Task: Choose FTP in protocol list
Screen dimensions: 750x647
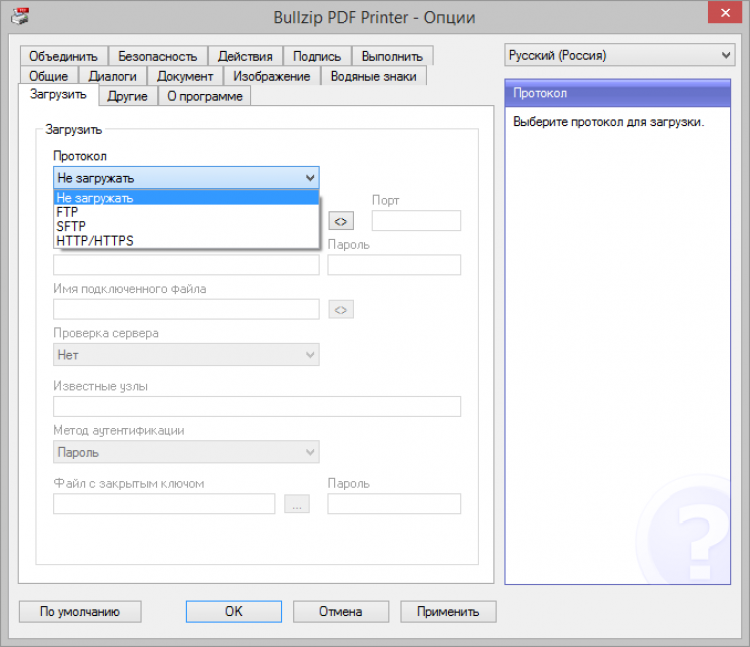Action: coord(187,212)
